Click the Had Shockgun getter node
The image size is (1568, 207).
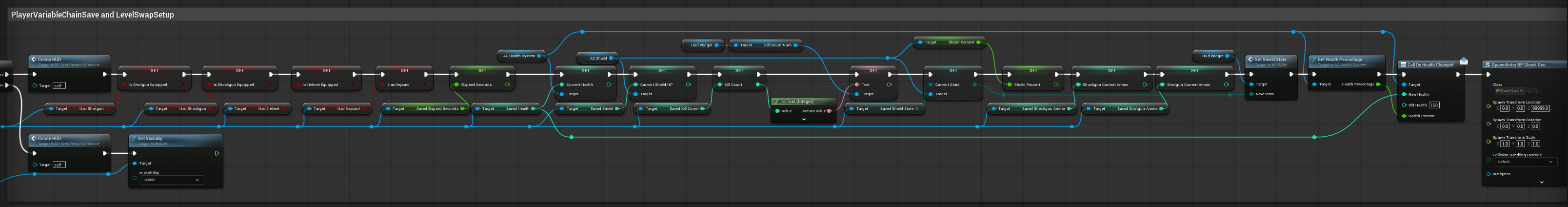pos(181,109)
